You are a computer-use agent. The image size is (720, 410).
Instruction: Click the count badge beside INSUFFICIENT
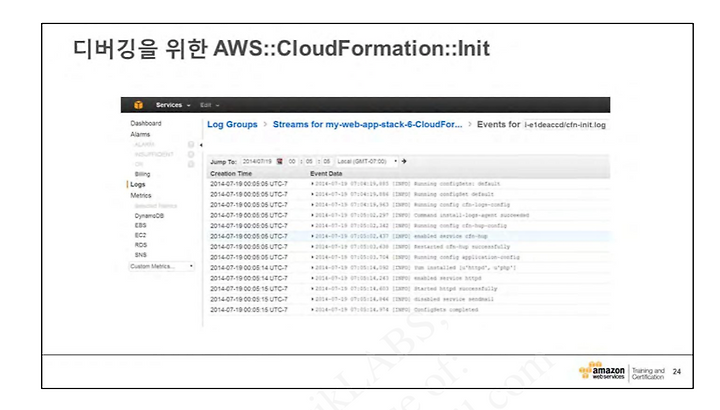[x=191, y=154]
